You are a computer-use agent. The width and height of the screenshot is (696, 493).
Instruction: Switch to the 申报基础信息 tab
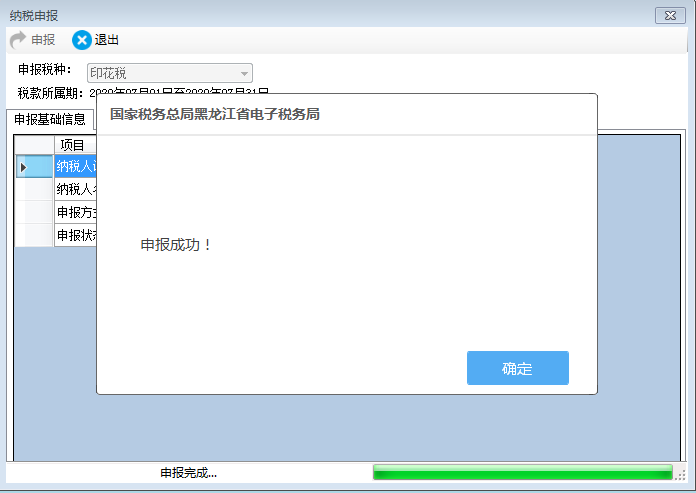(x=50, y=119)
